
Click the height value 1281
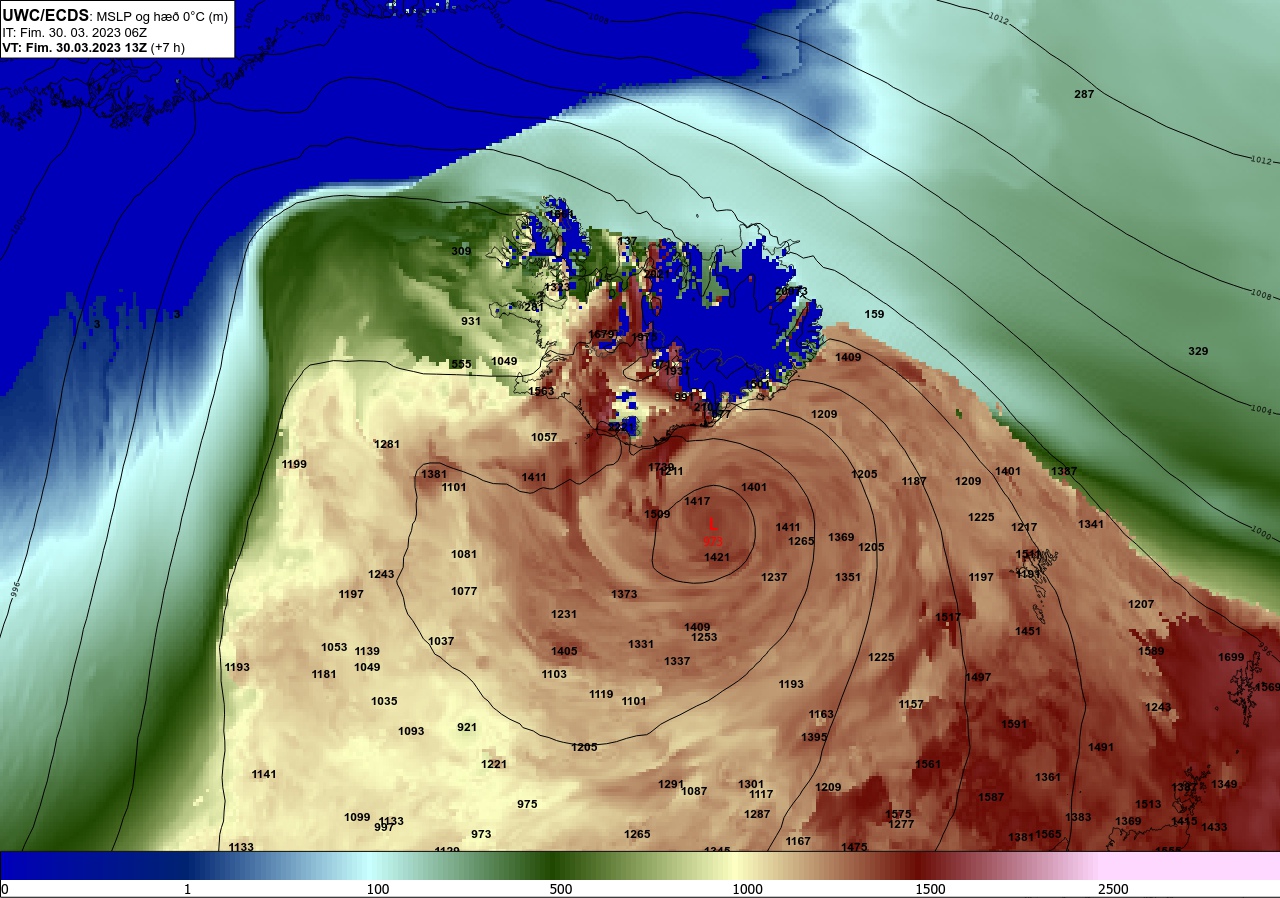pyautogui.click(x=387, y=444)
